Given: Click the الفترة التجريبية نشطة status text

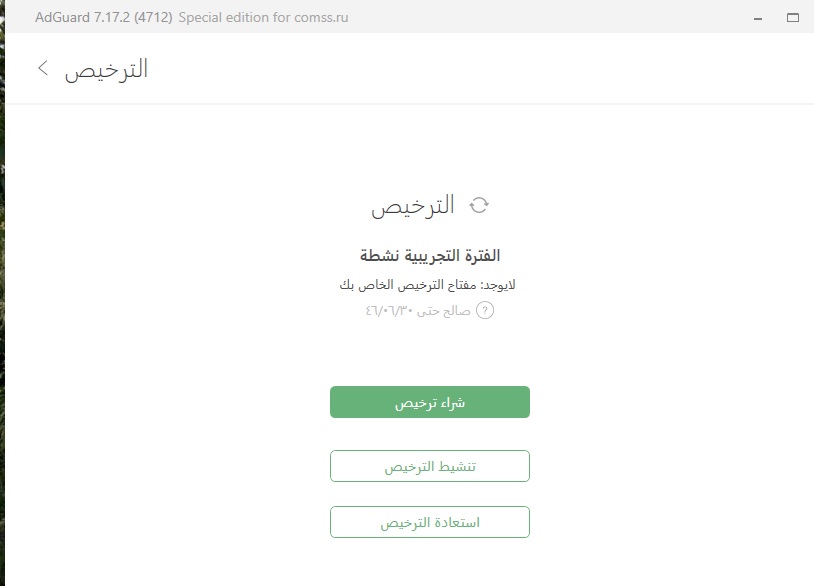Looking at the screenshot, I should pyautogui.click(x=430, y=255).
